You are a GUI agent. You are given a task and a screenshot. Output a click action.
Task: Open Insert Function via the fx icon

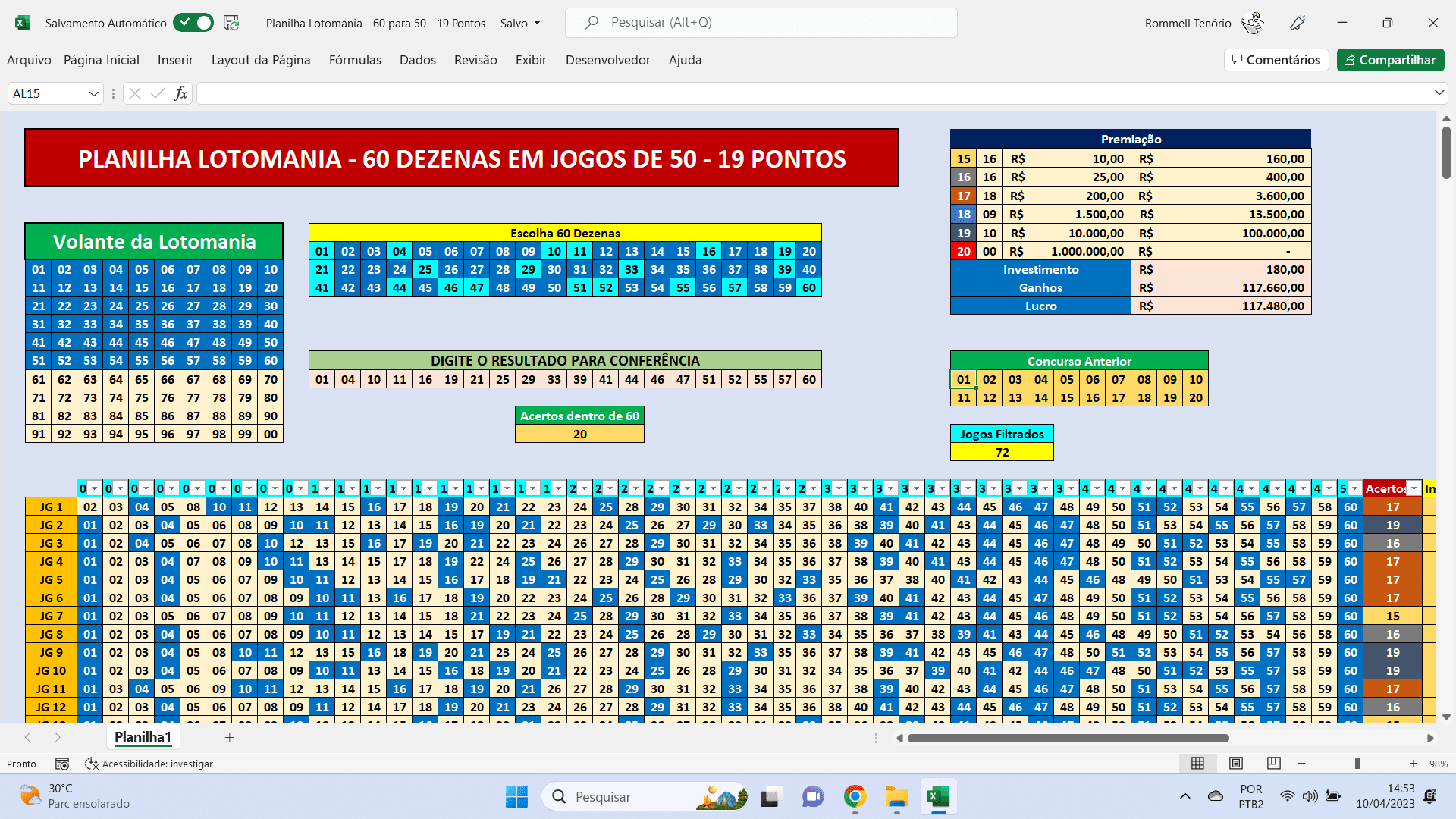coord(180,93)
